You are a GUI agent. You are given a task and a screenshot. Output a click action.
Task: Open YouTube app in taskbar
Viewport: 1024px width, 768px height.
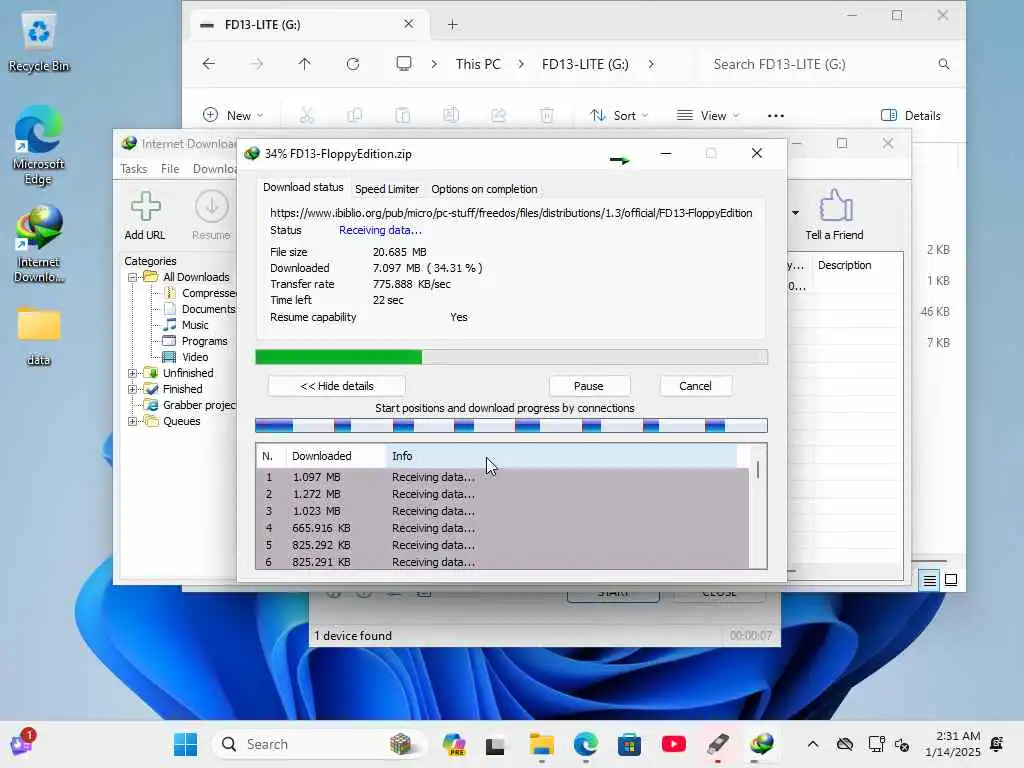(x=673, y=744)
